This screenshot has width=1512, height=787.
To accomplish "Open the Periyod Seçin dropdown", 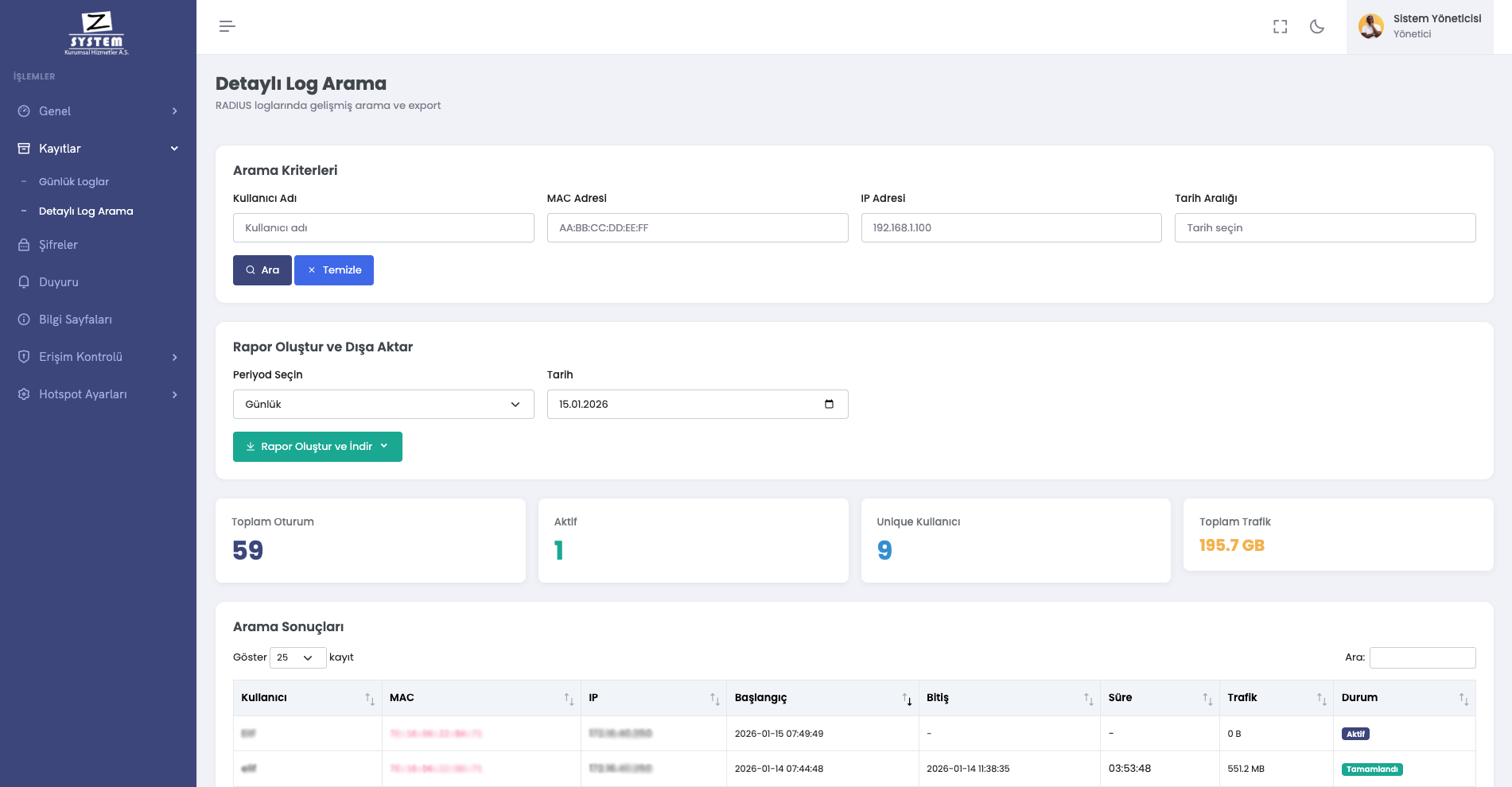I will (383, 404).
